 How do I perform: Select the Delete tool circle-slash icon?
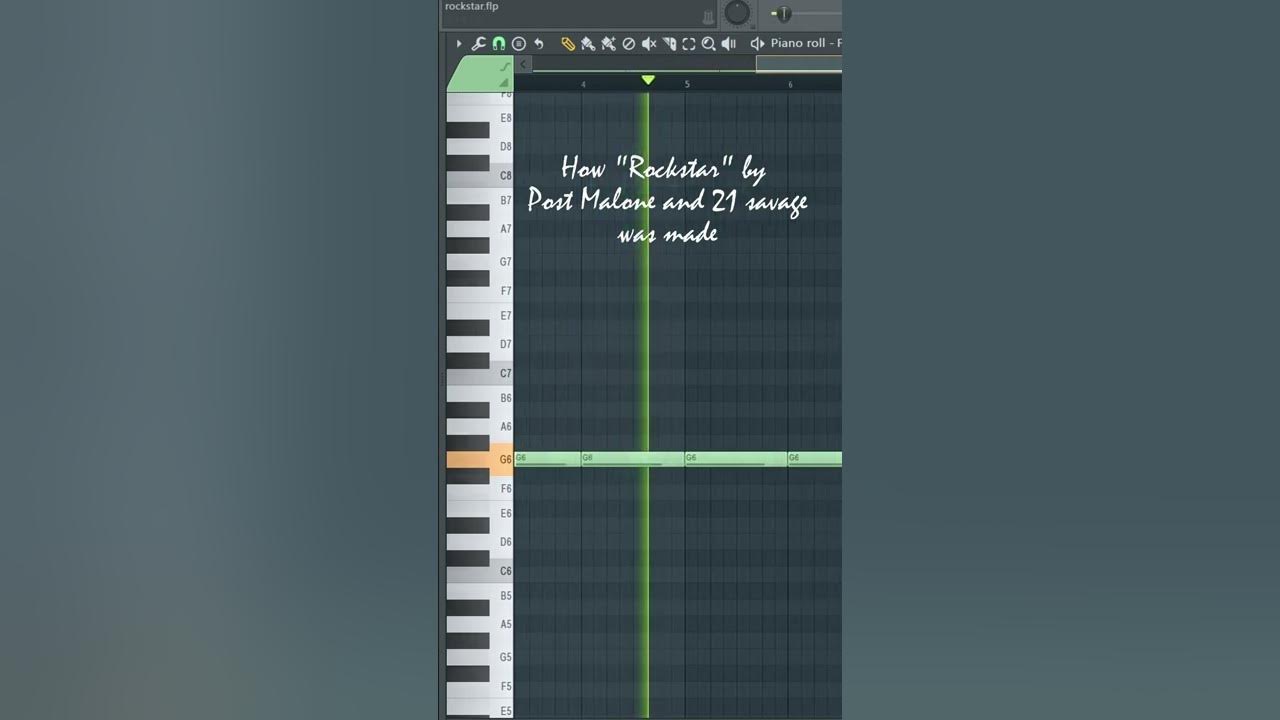pos(628,43)
